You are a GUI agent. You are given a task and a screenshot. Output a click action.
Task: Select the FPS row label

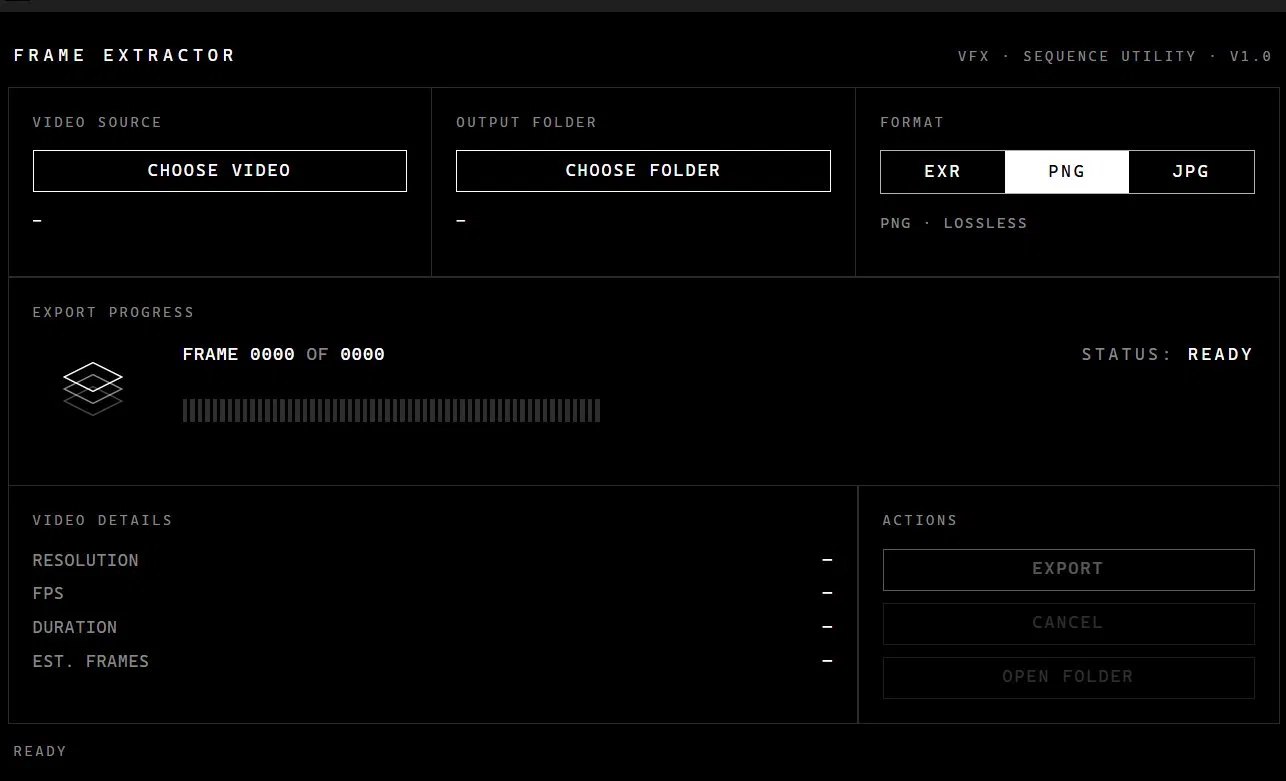(x=48, y=594)
